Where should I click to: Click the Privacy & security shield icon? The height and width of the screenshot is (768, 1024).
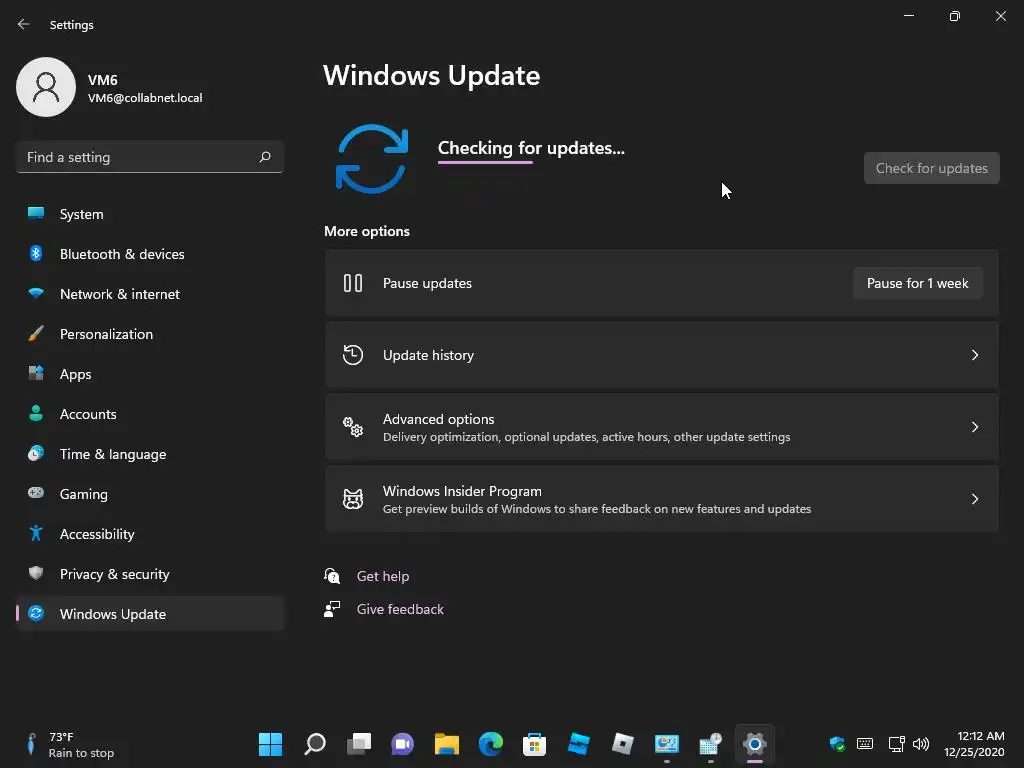click(36, 573)
